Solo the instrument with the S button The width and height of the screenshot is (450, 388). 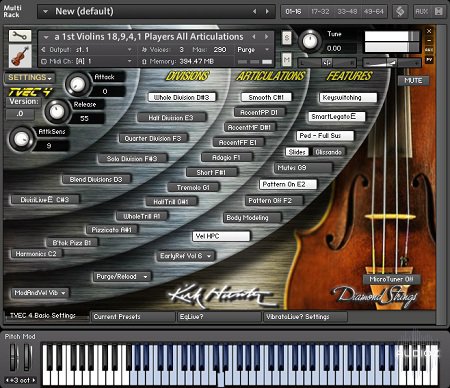pyautogui.click(x=286, y=38)
